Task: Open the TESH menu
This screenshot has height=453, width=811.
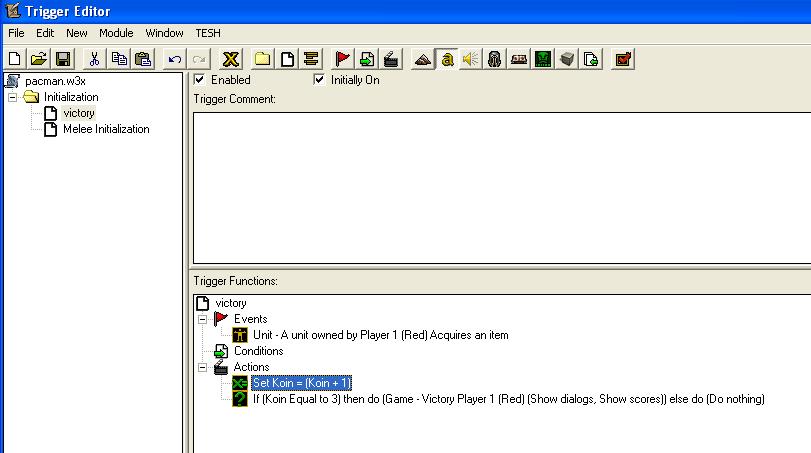Action: coord(208,33)
